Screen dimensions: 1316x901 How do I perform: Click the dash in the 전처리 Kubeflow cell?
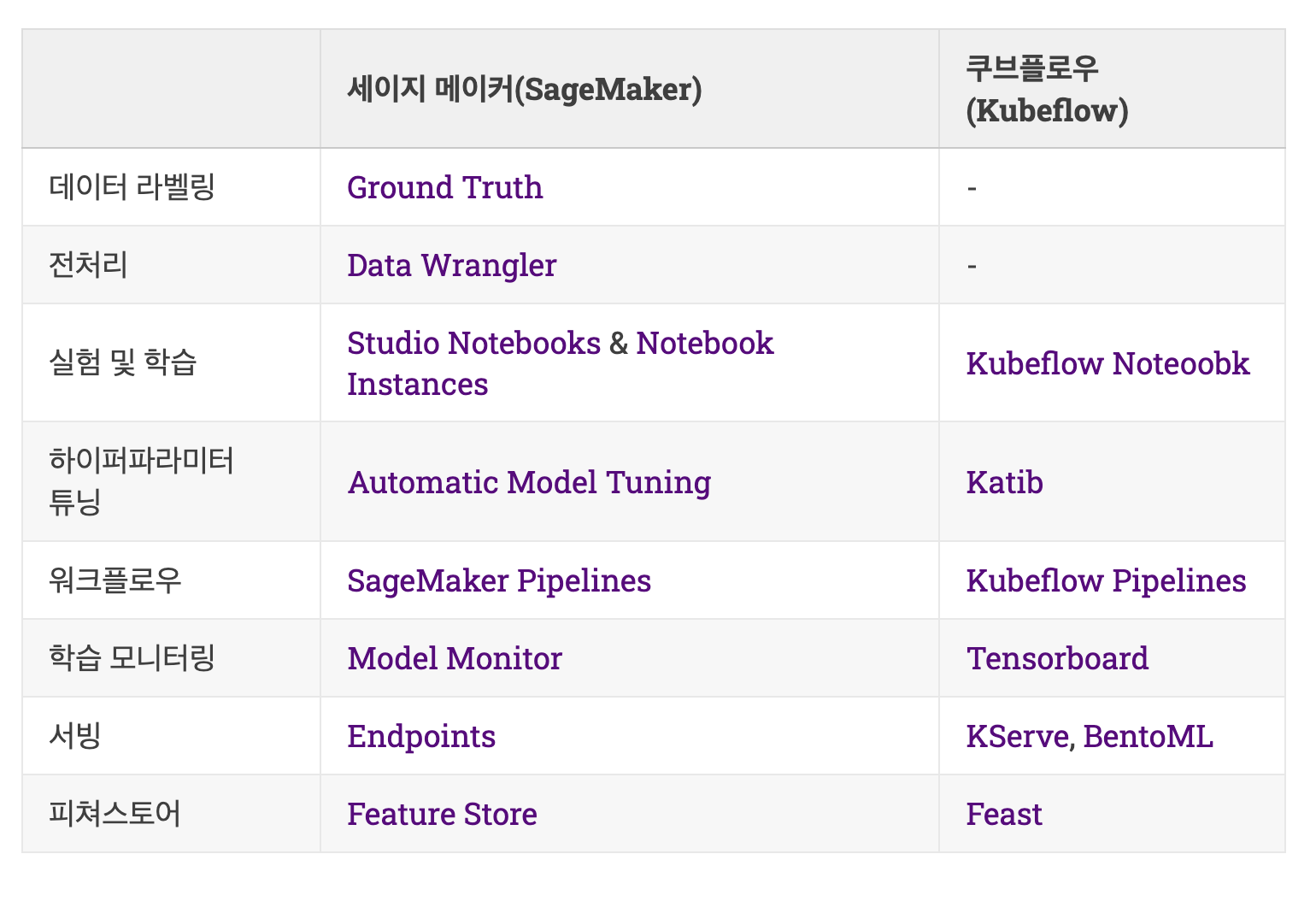(x=972, y=267)
